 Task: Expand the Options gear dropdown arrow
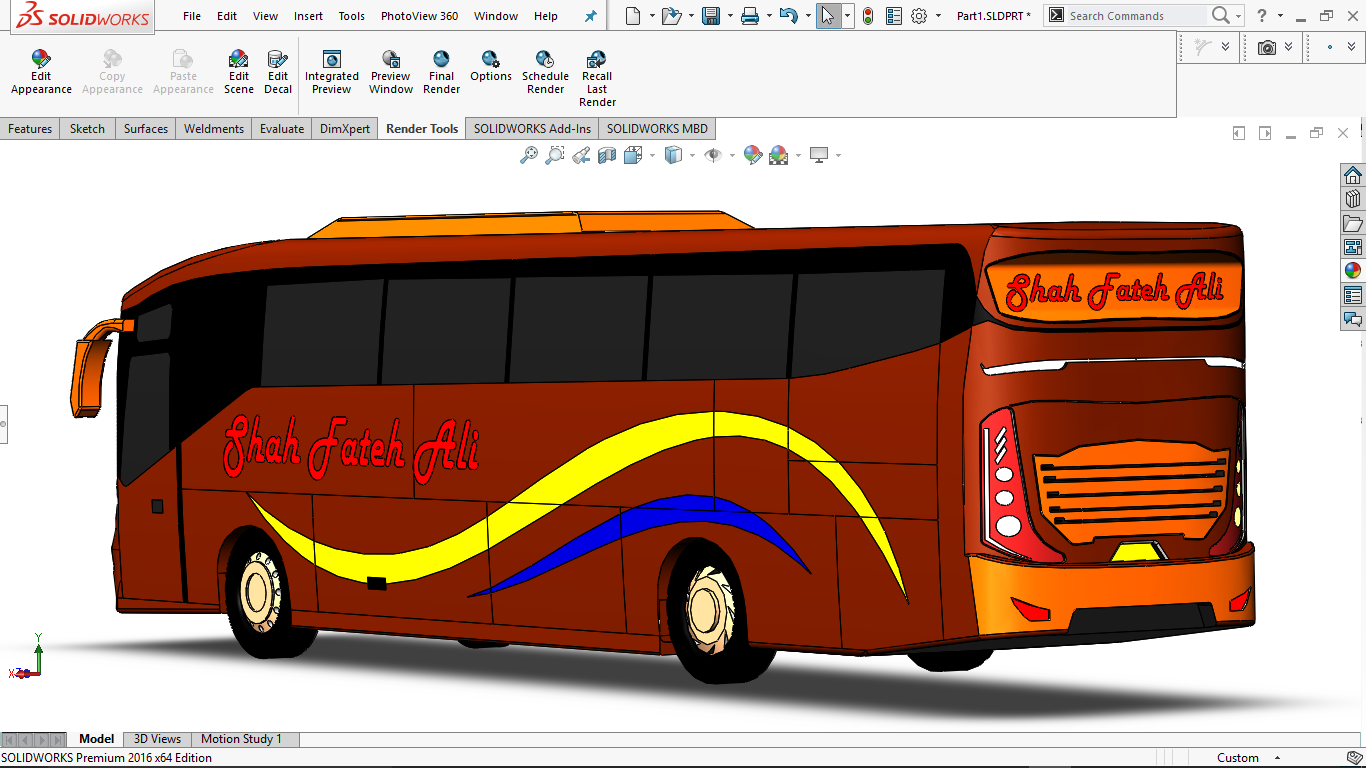pyautogui.click(x=938, y=16)
